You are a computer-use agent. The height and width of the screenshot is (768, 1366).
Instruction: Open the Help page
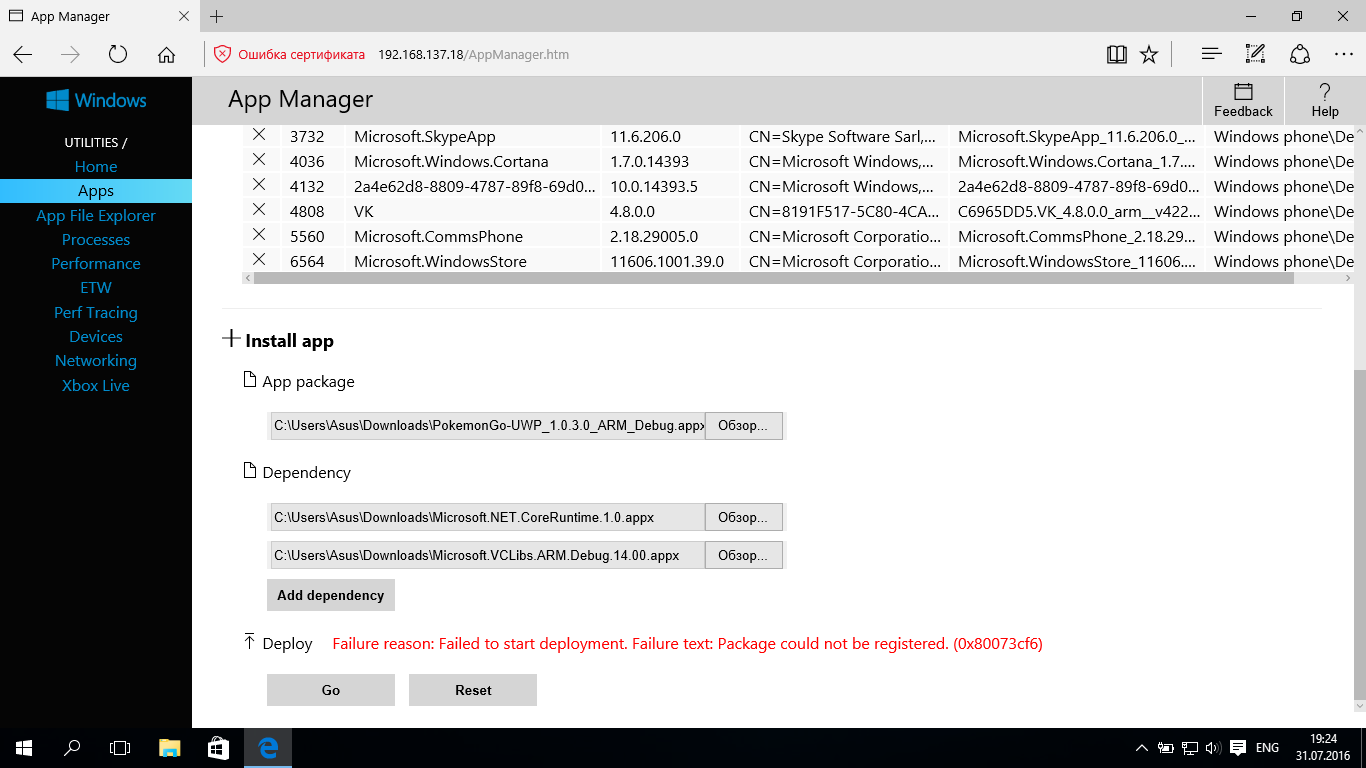[x=1325, y=101]
